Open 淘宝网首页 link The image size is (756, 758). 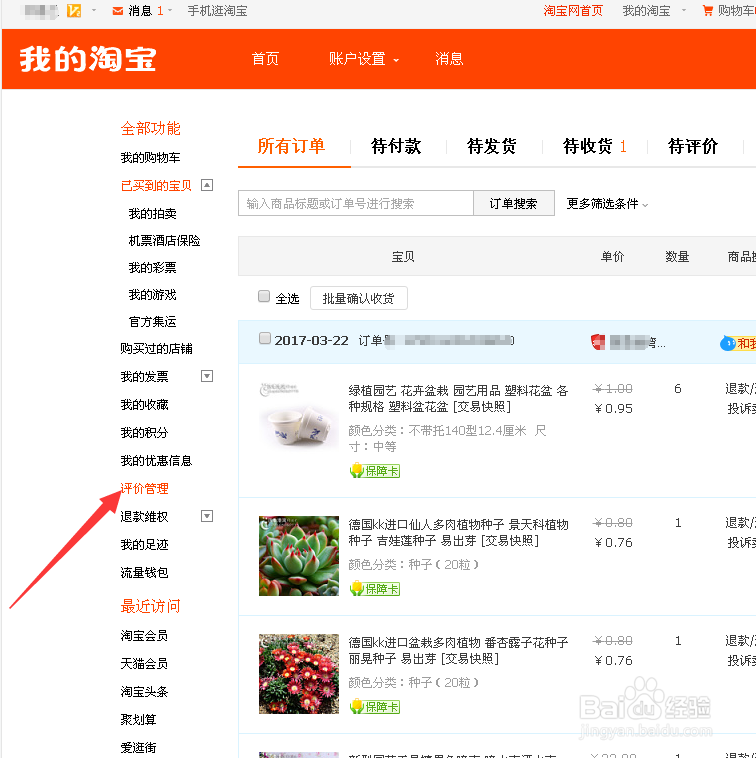click(573, 11)
